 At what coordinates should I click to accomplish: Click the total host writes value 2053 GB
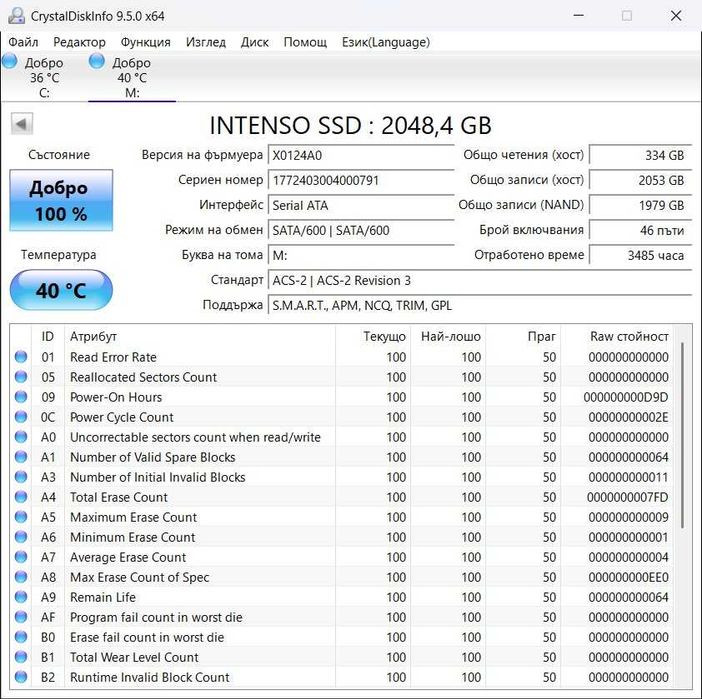641,180
